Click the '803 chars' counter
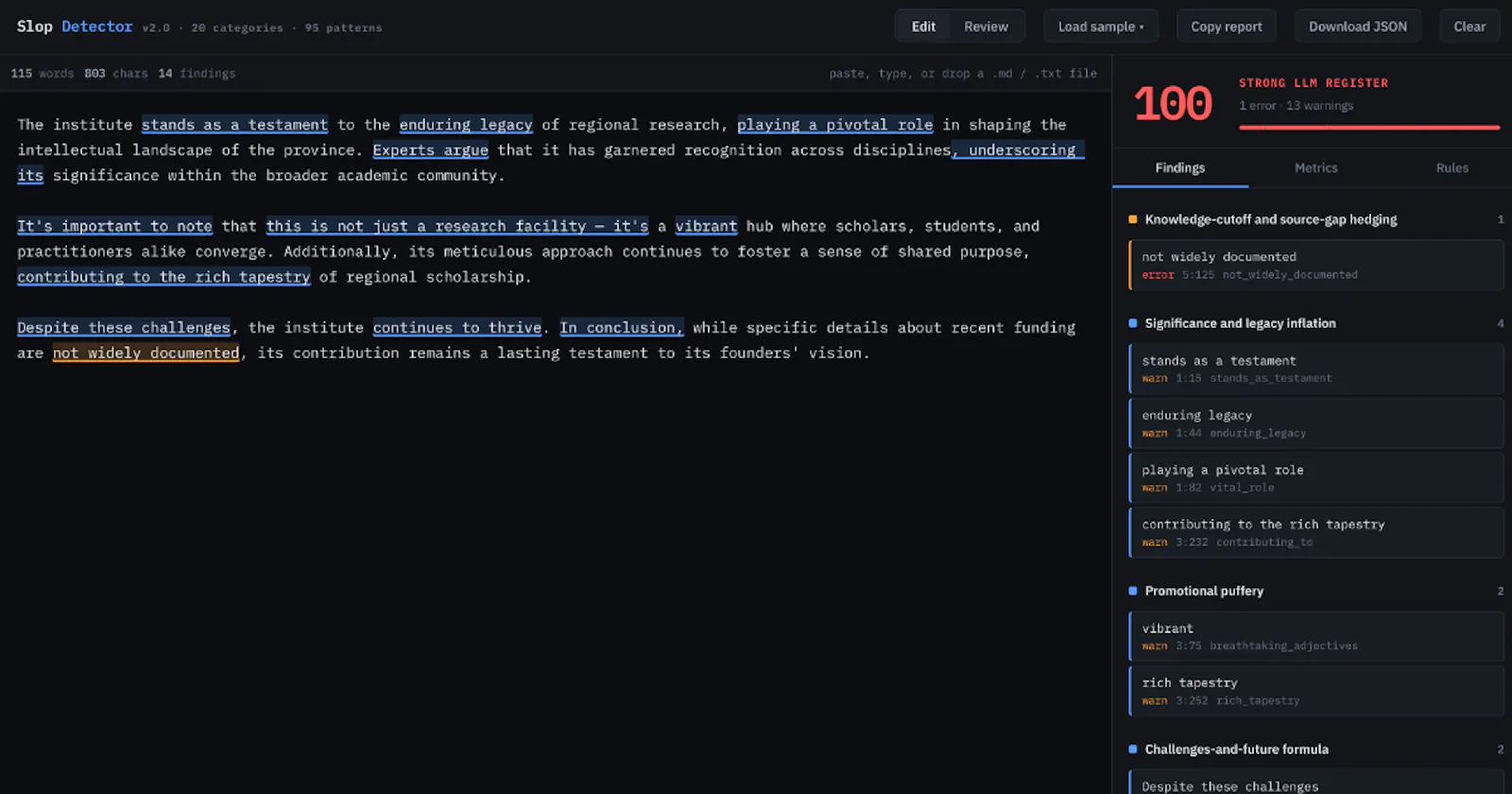 [115, 74]
